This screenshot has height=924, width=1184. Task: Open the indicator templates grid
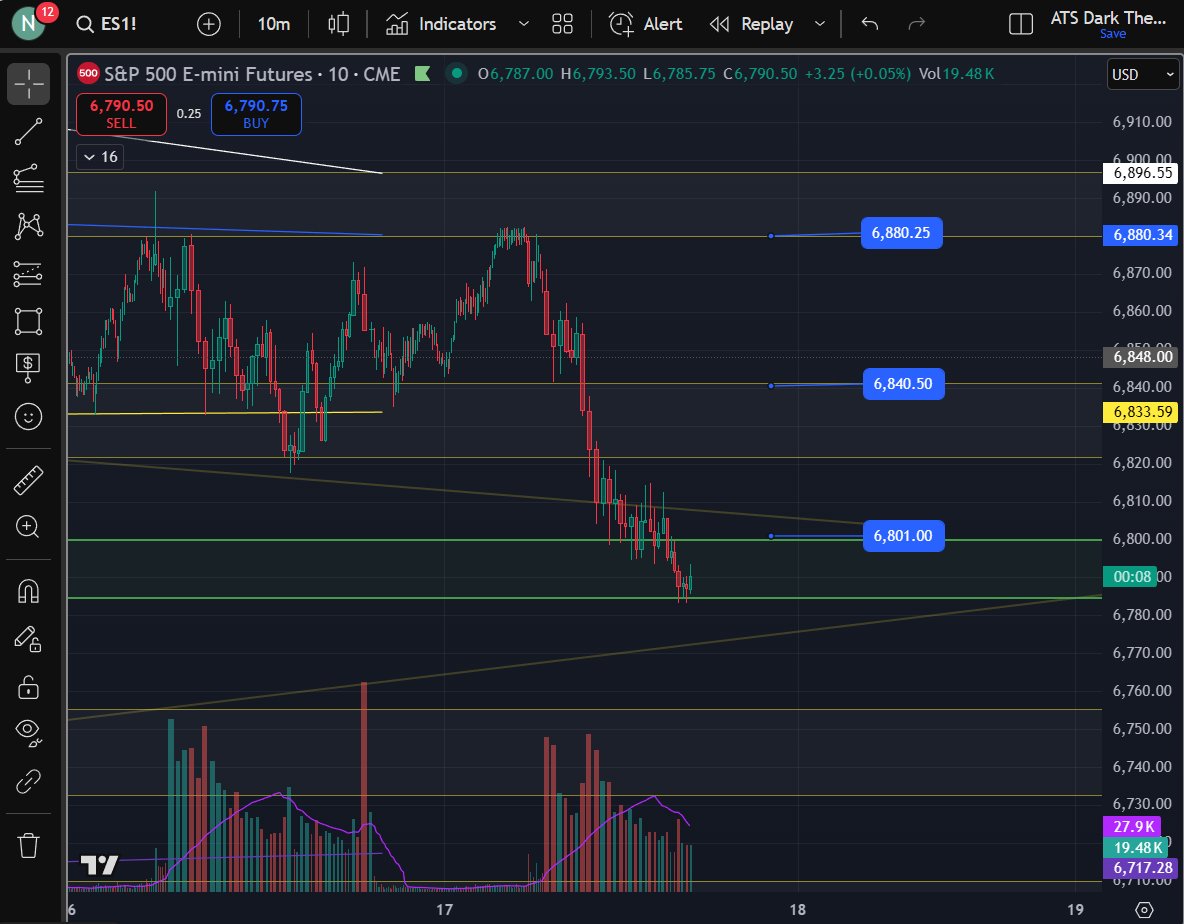click(563, 24)
